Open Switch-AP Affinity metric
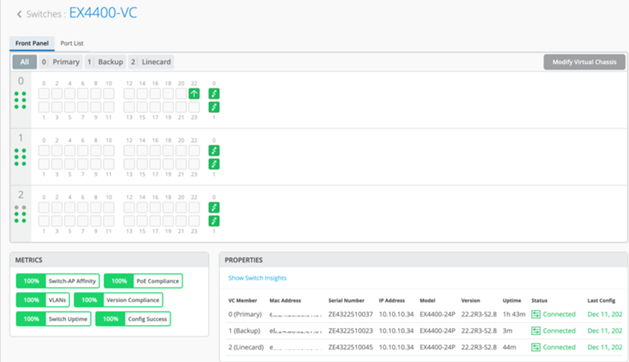The height and width of the screenshot is (362, 629). (58, 281)
